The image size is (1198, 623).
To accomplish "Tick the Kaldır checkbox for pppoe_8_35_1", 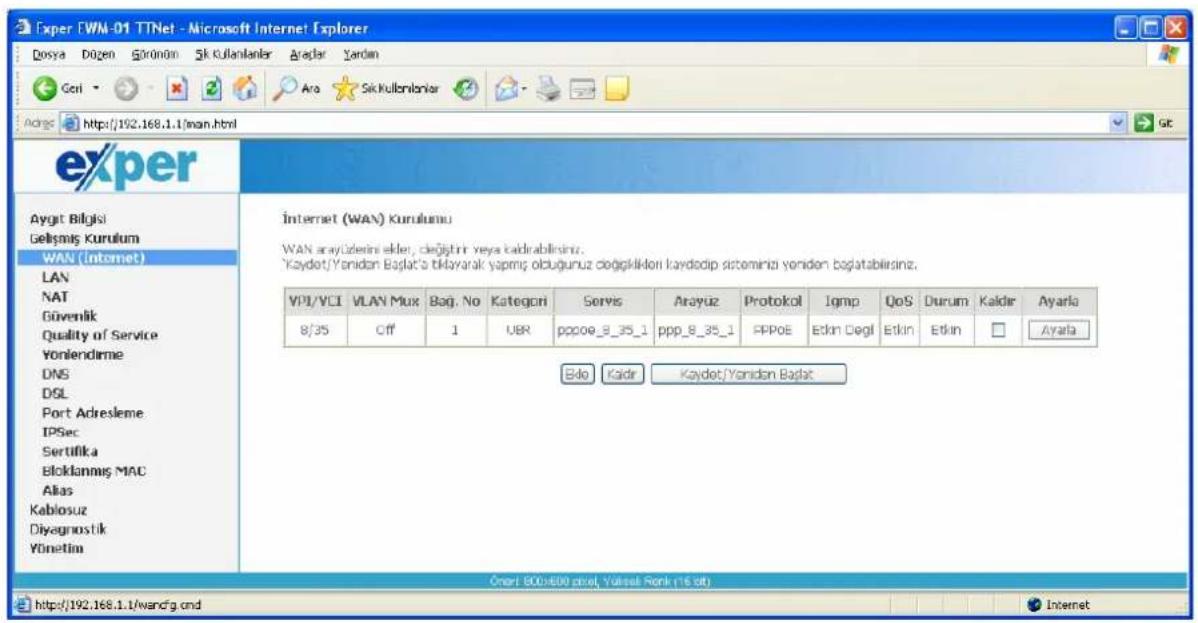I will [998, 330].
